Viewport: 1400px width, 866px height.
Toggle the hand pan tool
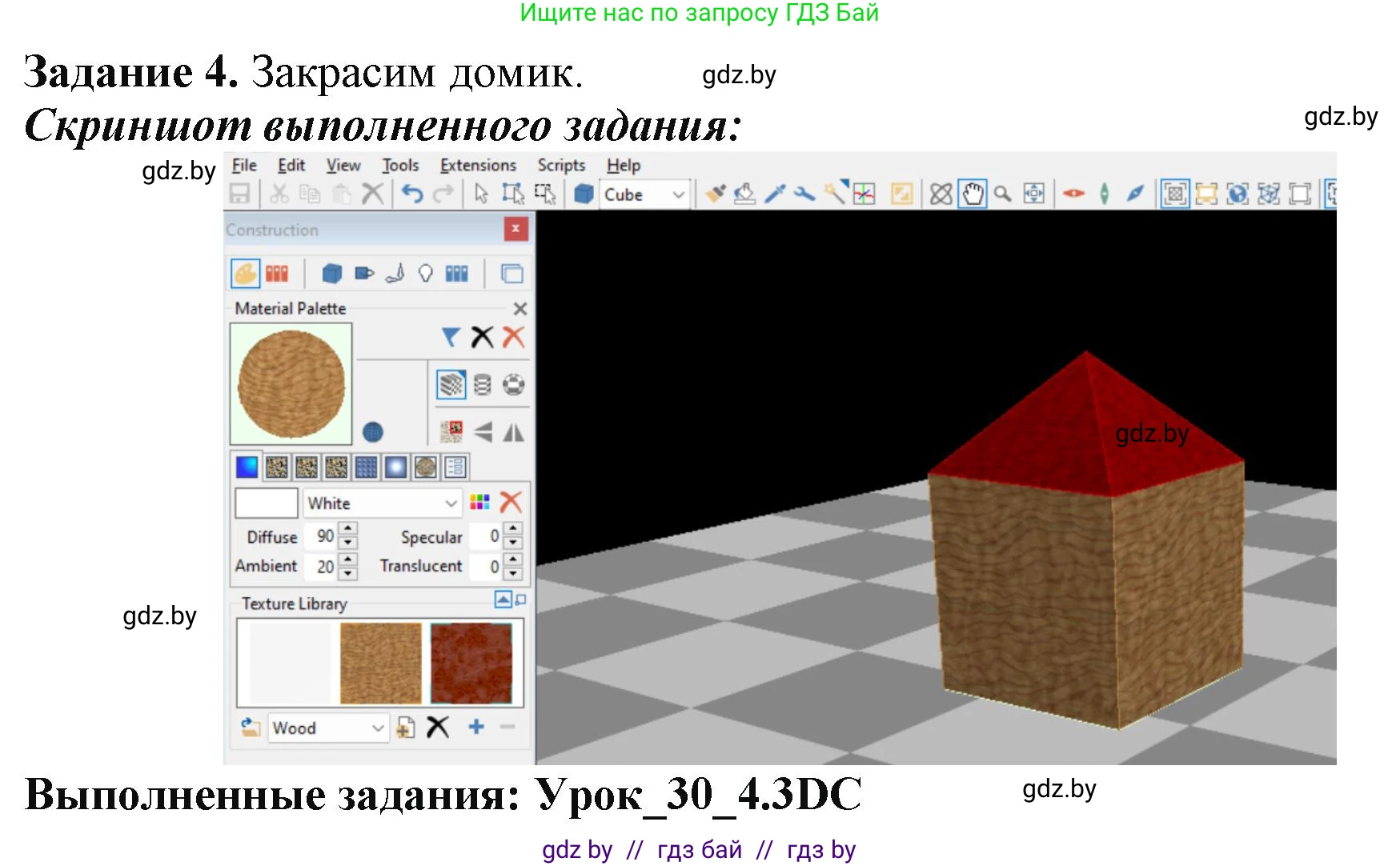(972, 194)
